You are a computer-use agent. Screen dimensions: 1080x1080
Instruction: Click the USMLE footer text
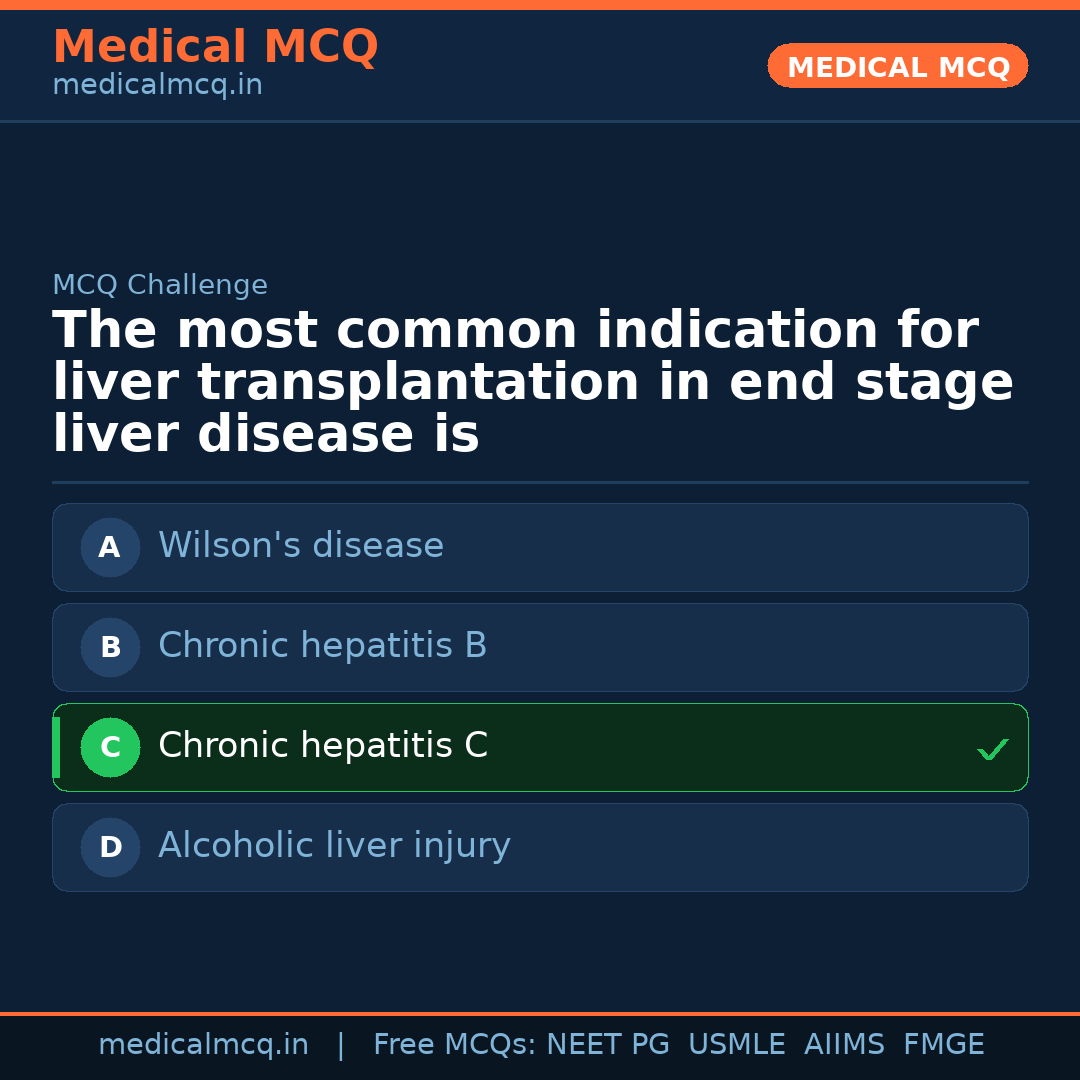736,1045
